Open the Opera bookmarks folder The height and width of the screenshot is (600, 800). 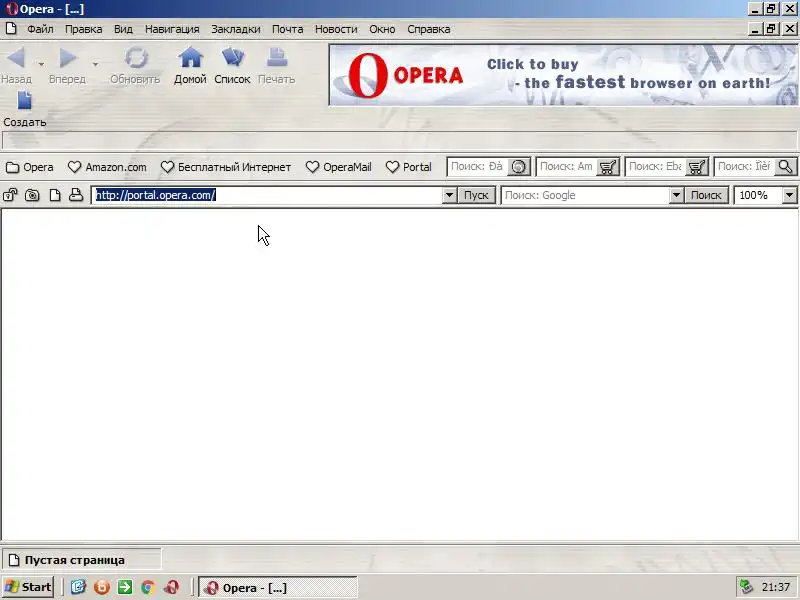pyautogui.click(x=30, y=167)
